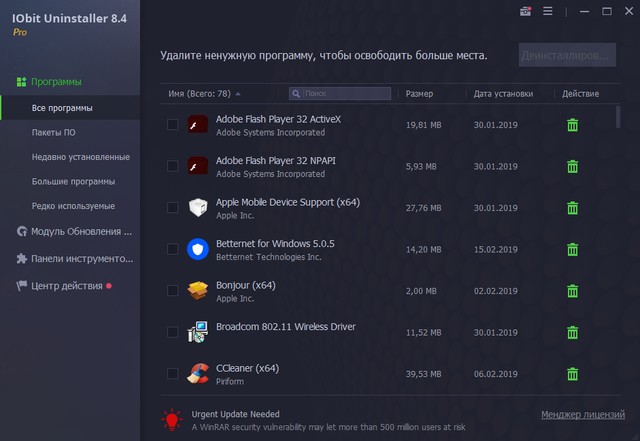Delete Bonjour (x64) using its trash icon
Image resolution: width=640 pixels, height=441 pixels.
[573, 291]
